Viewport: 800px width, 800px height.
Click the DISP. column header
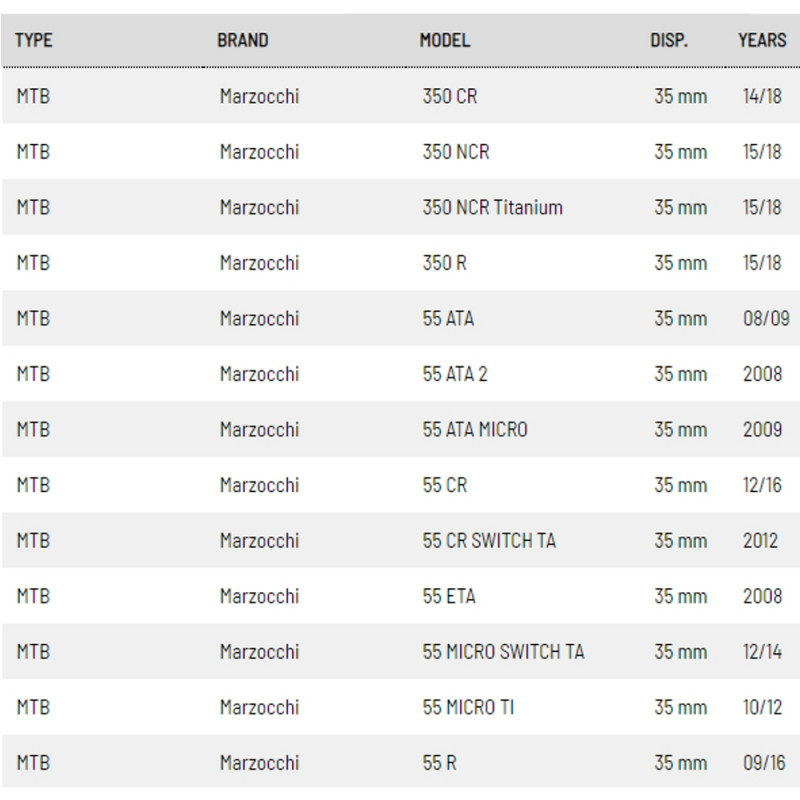click(x=668, y=41)
